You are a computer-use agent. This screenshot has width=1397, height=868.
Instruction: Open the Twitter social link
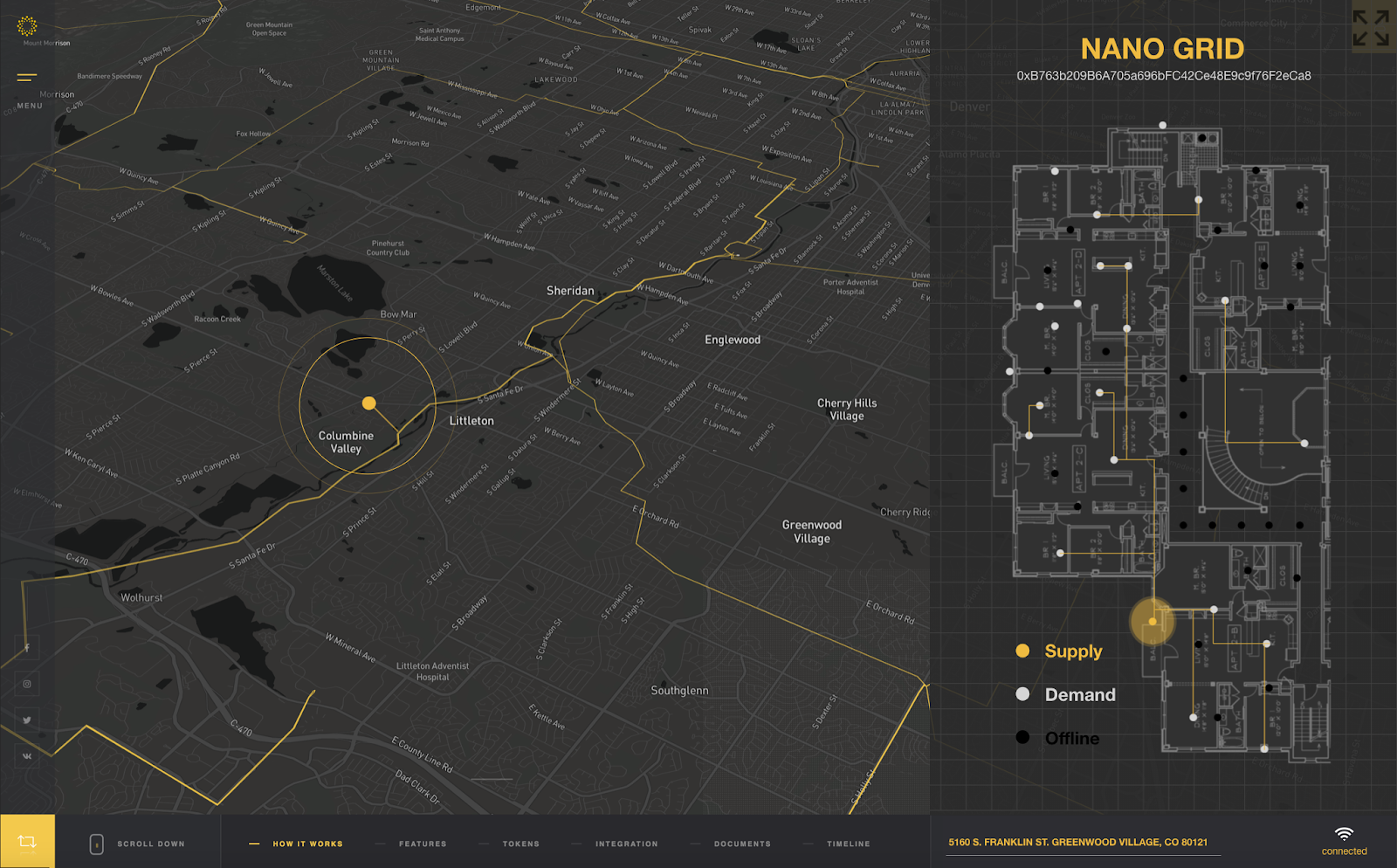coord(27,720)
